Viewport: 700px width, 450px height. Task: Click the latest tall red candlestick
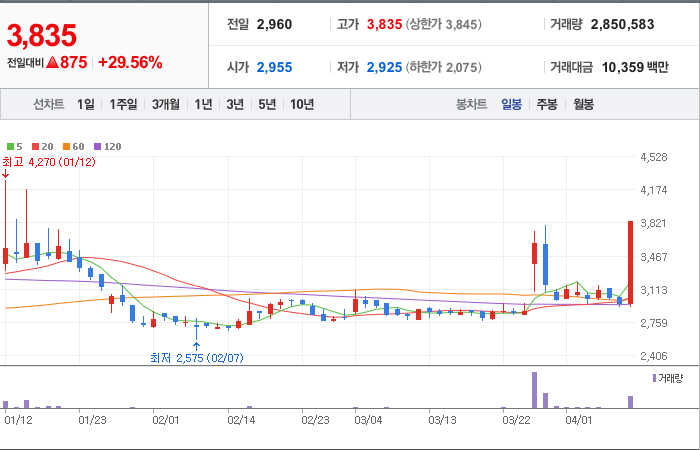[631, 263]
